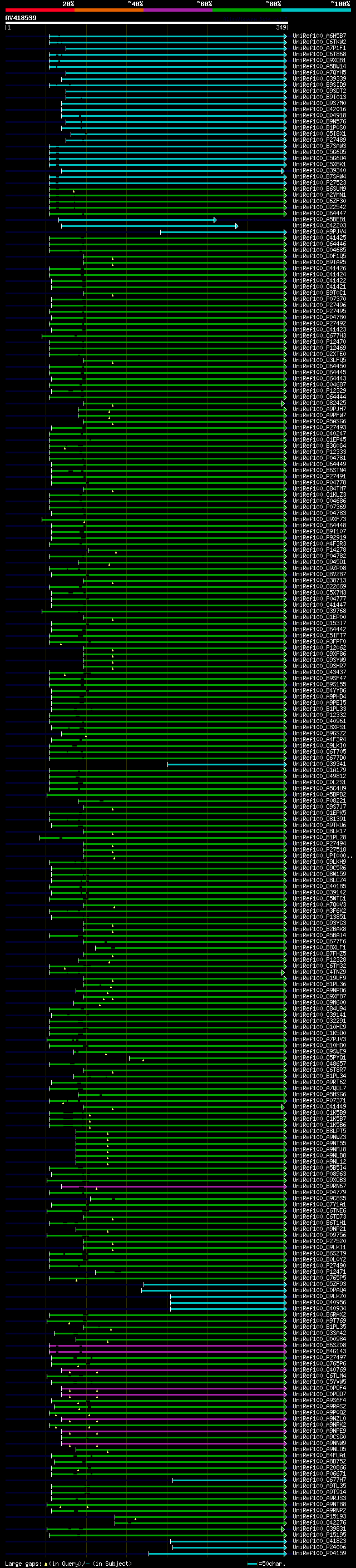Select label UniRef100_A5C4U9
The width and height of the screenshot is (356, 1568).
click(319, 788)
